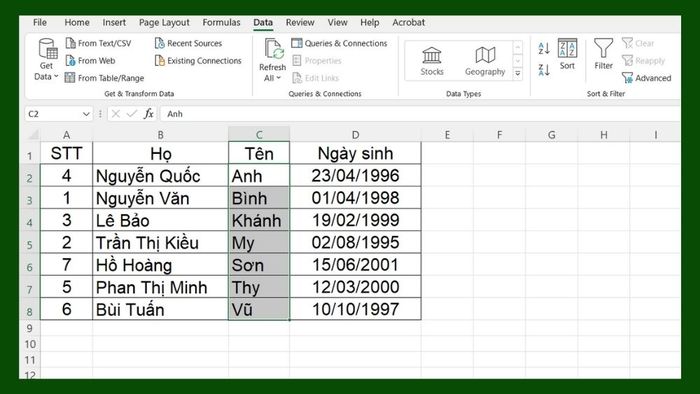Image resolution: width=700 pixels, height=394 pixels.
Task: Switch to the Insert tab
Action: pyautogui.click(x=114, y=22)
